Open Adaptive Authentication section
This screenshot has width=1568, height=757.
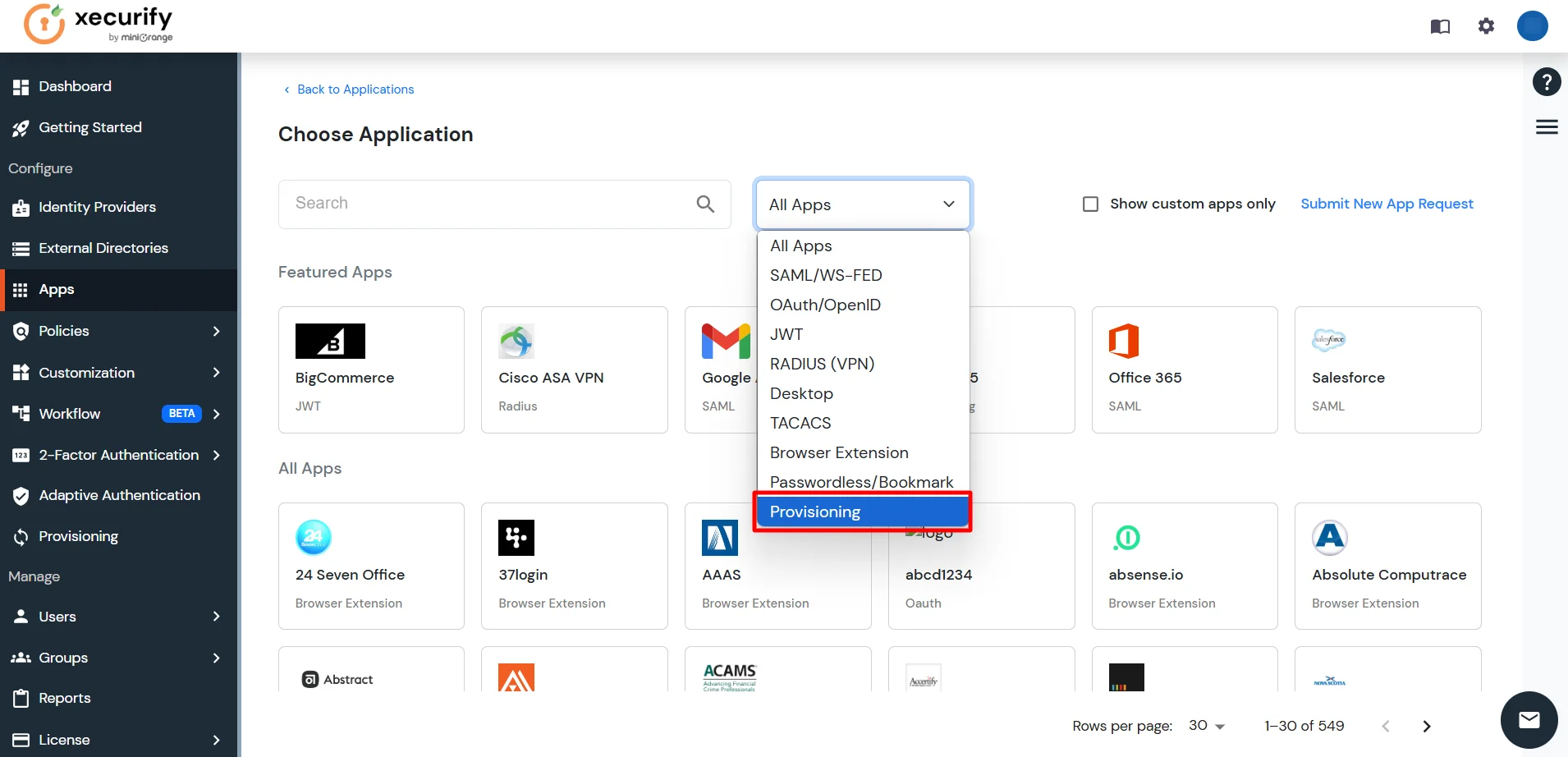(119, 495)
